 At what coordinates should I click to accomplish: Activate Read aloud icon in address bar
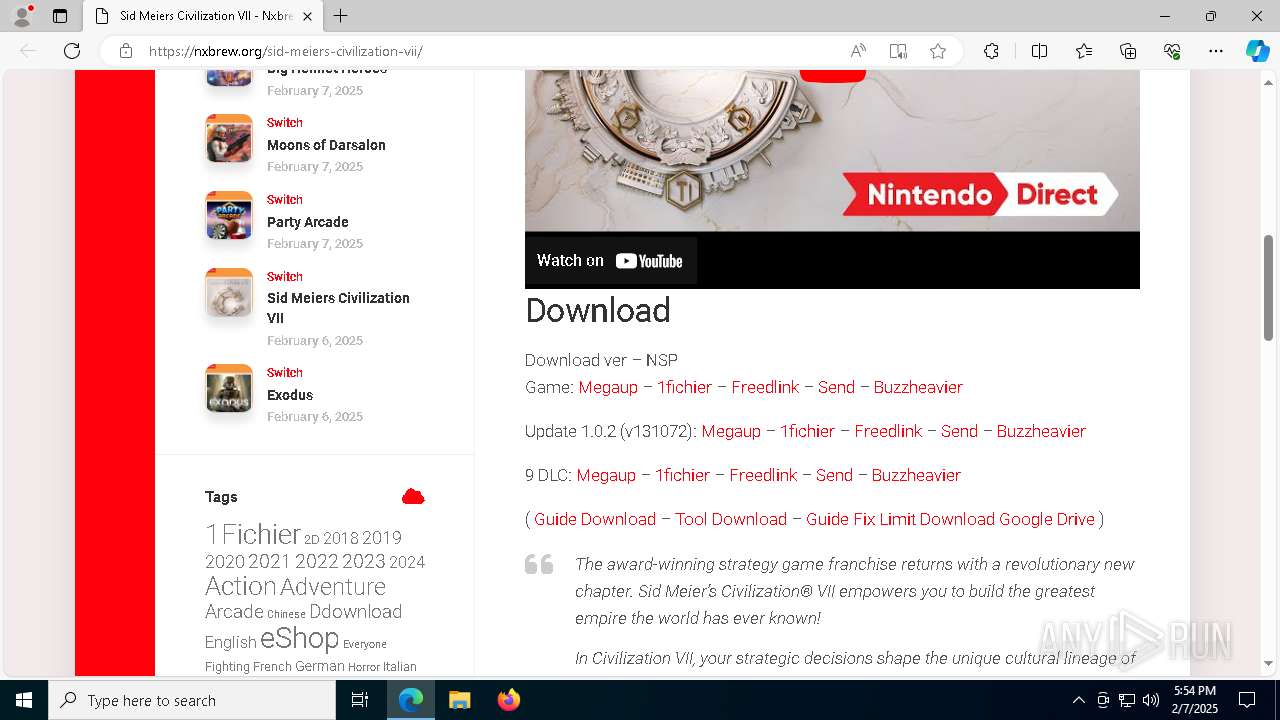(858, 51)
